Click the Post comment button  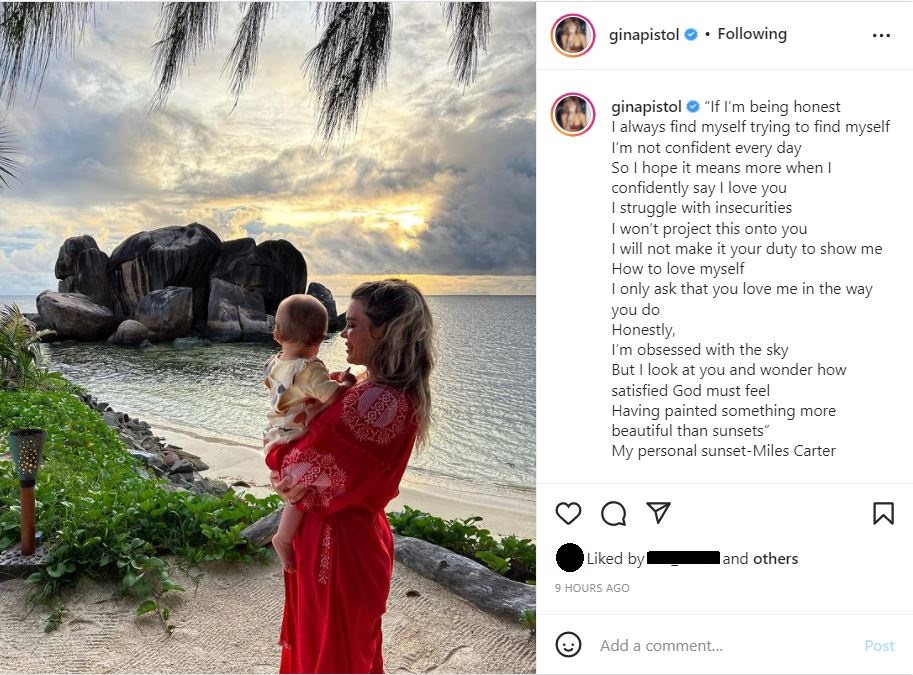tap(879, 645)
